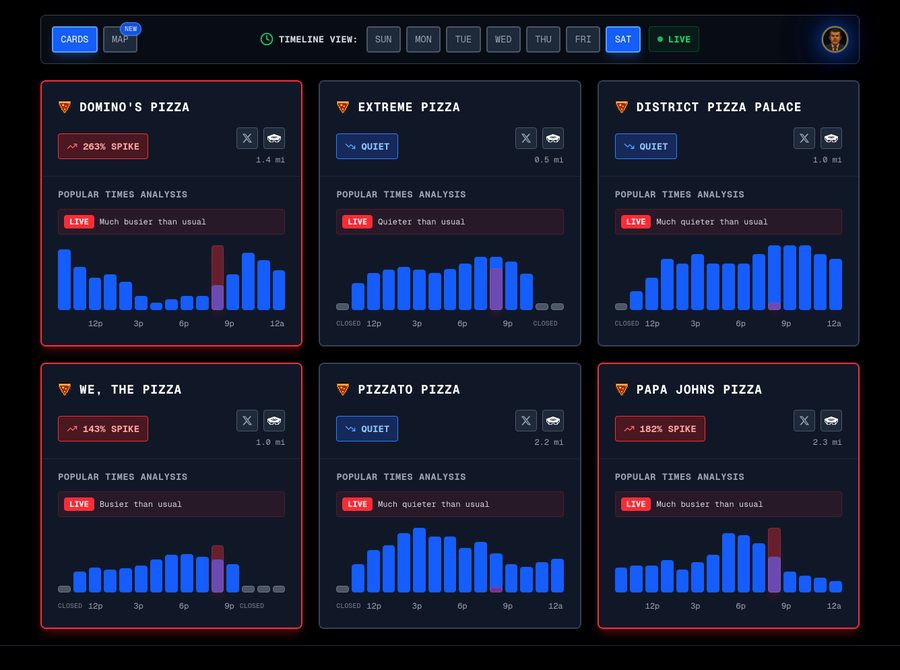Toggle the green LIVE mode button
Viewport: 900px width, 670px height.
674,39
